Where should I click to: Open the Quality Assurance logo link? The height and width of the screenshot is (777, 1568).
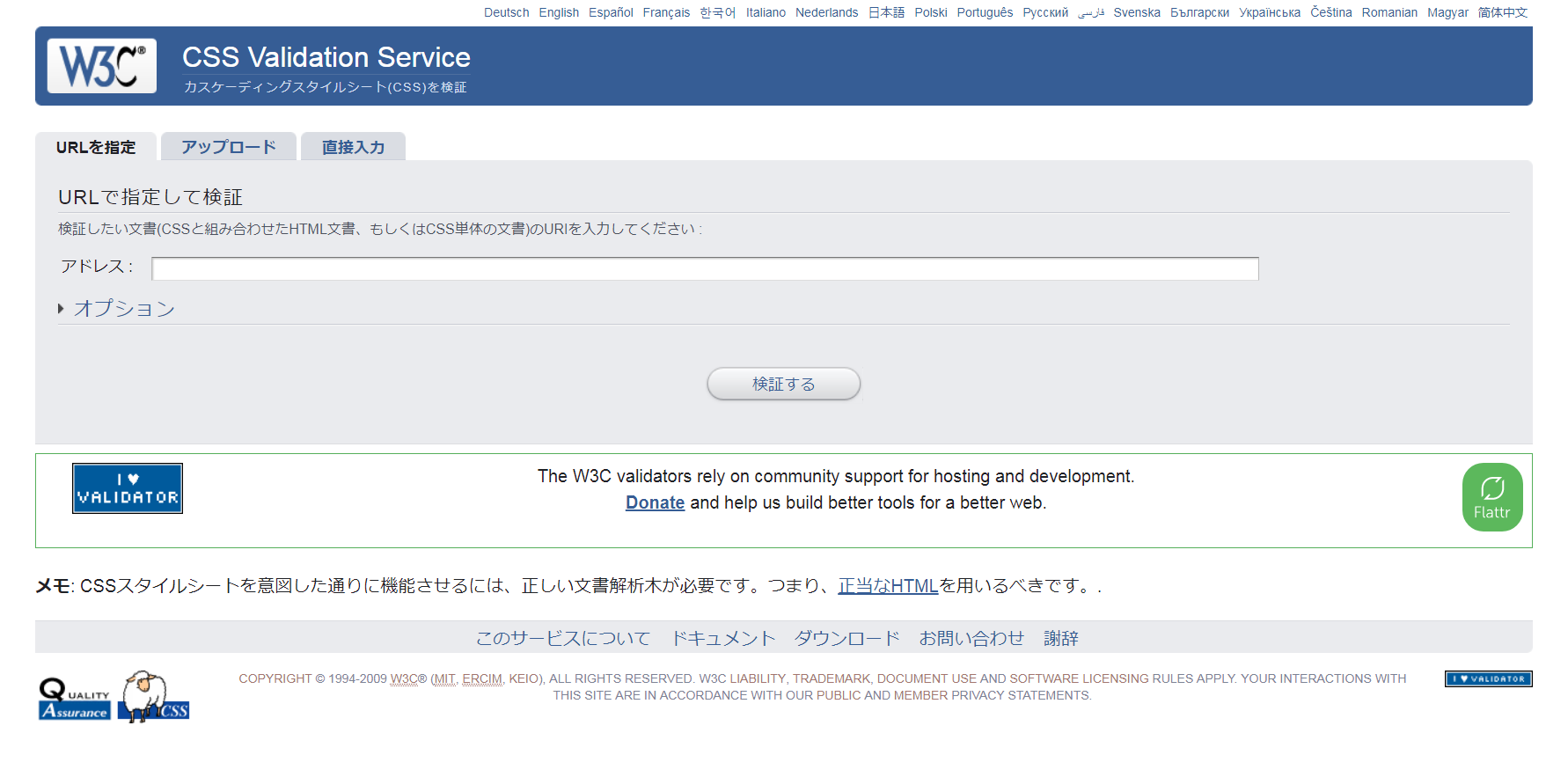click(x=75, y=698)
